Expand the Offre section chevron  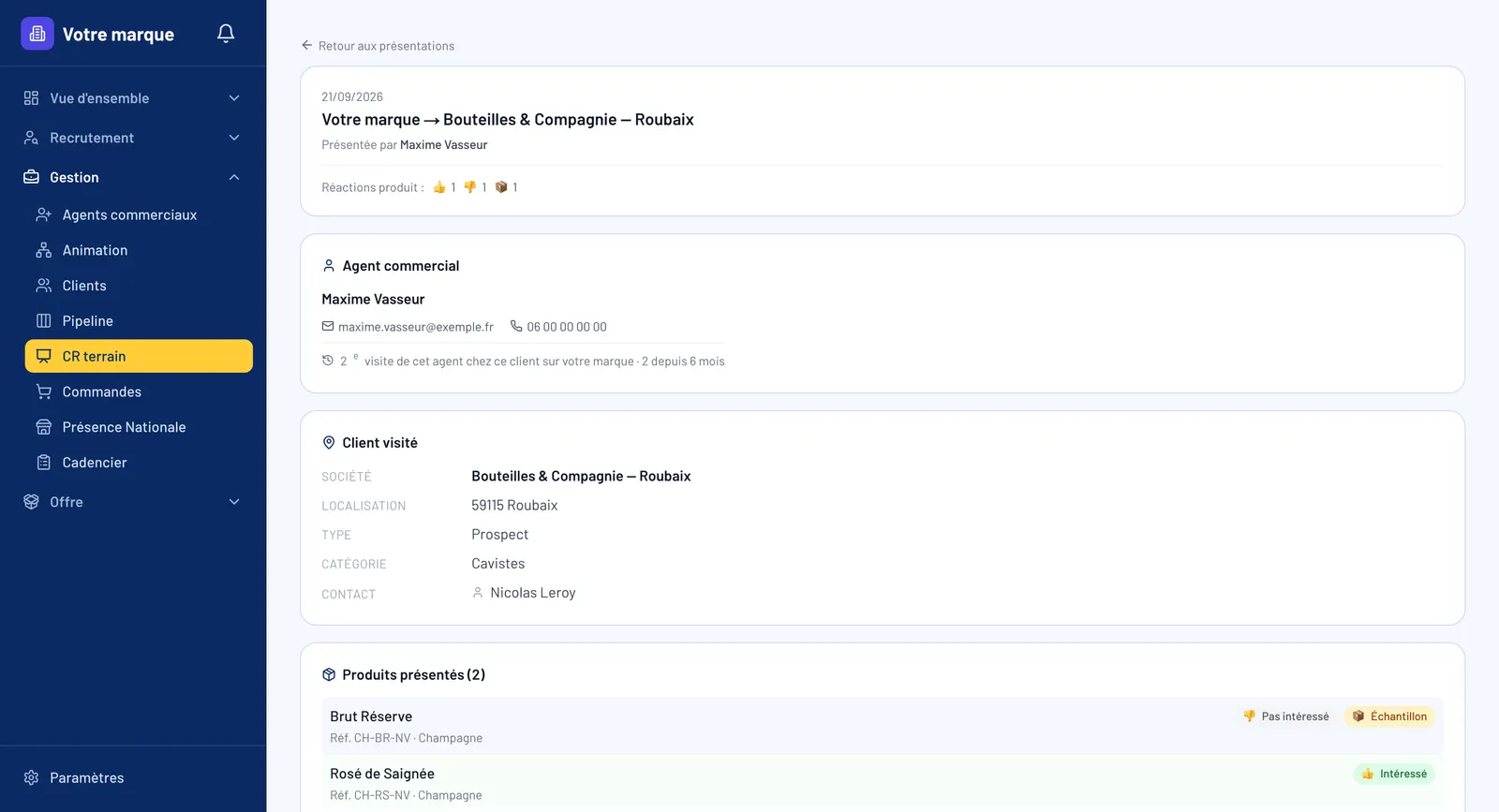coord(234,502)
